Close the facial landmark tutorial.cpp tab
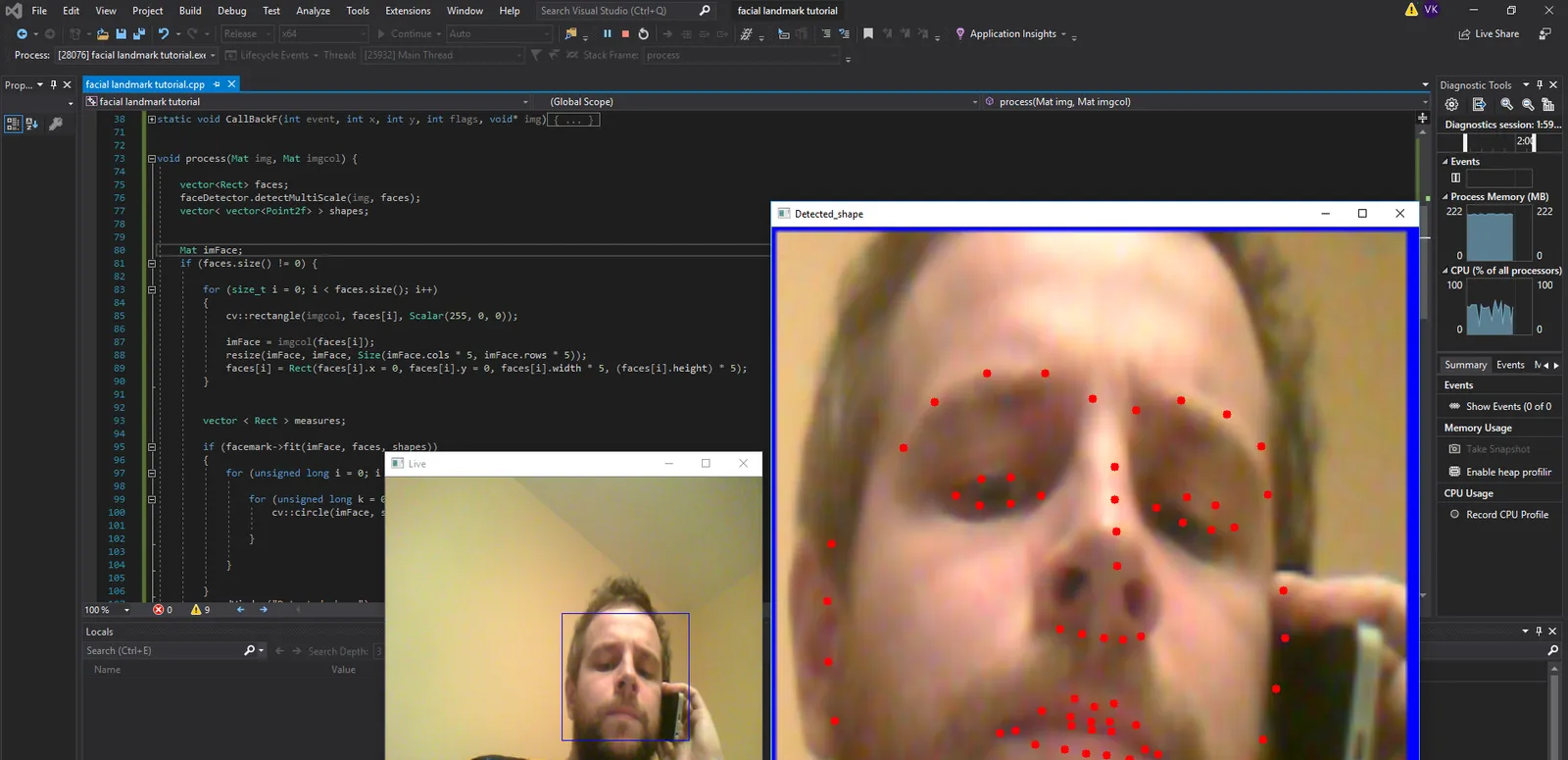 tap(232, 84)
